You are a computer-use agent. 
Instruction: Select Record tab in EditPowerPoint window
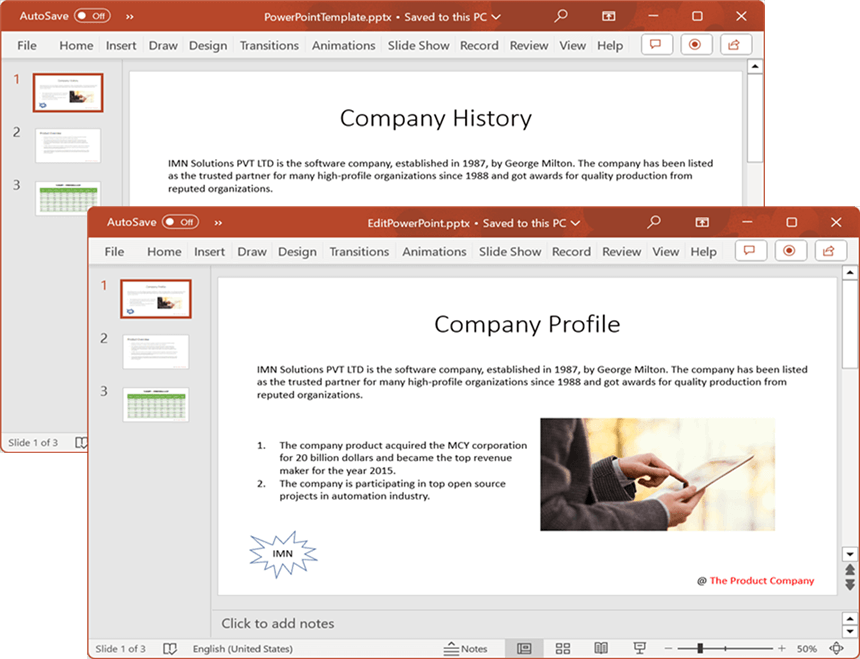pos(572,252)
